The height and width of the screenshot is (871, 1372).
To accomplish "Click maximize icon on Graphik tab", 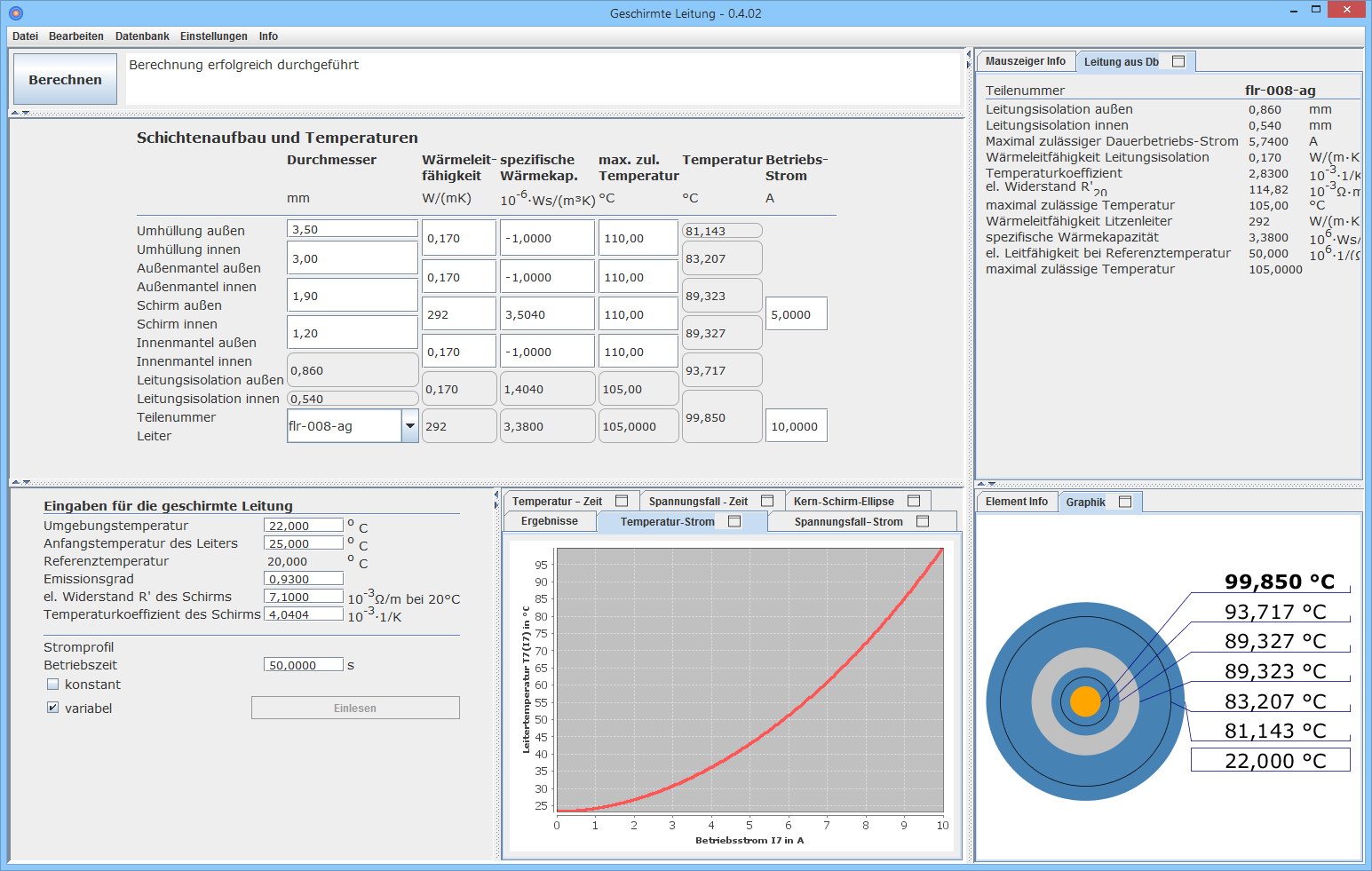I will pyautogui.click(x=1125, y=502).
